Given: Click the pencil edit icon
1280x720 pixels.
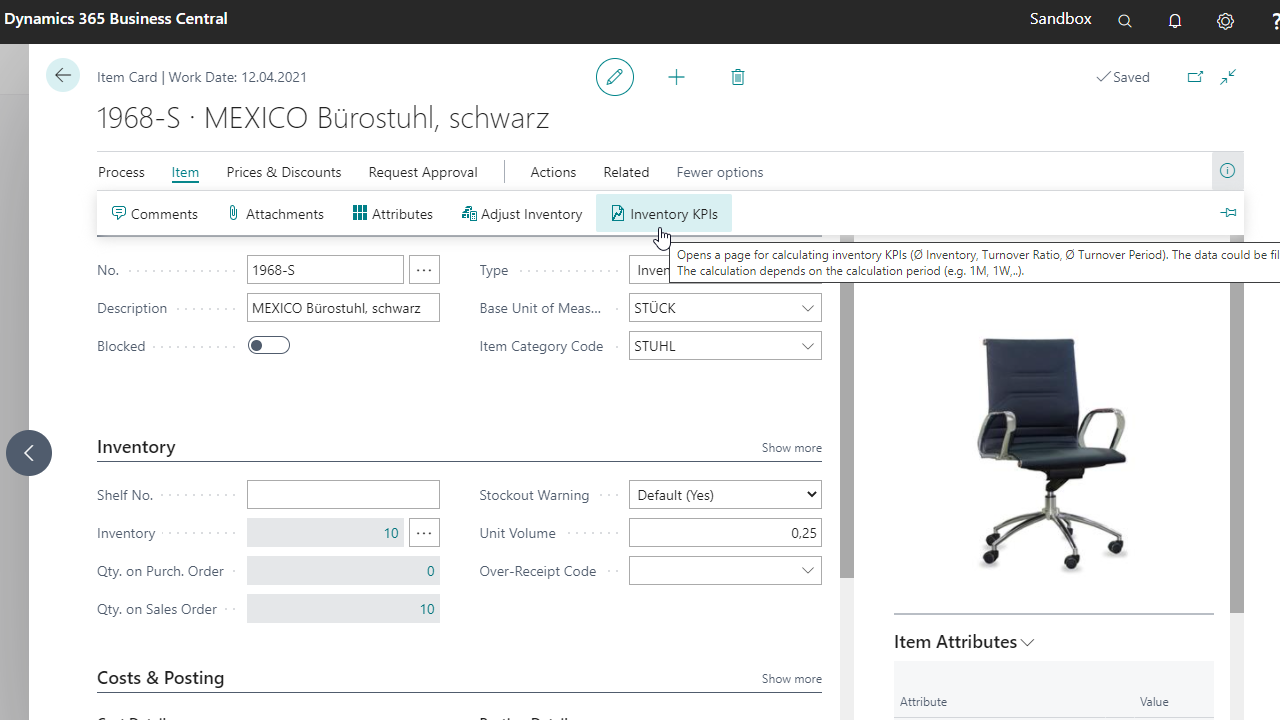Looking at the screenshot, I should [x=614, y=77].
